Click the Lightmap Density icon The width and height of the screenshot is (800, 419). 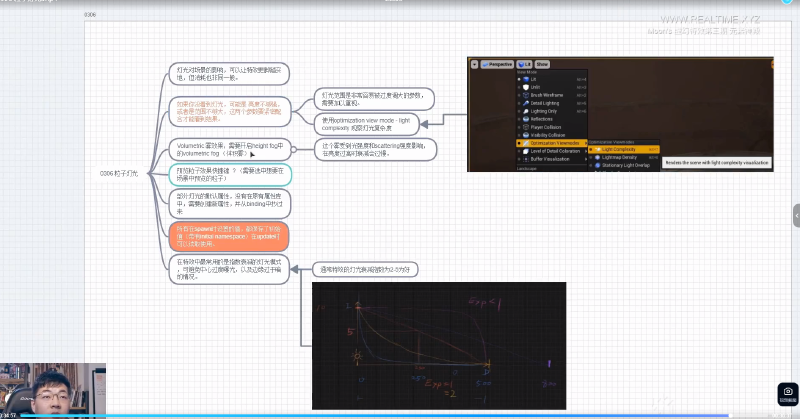(597, 158)
